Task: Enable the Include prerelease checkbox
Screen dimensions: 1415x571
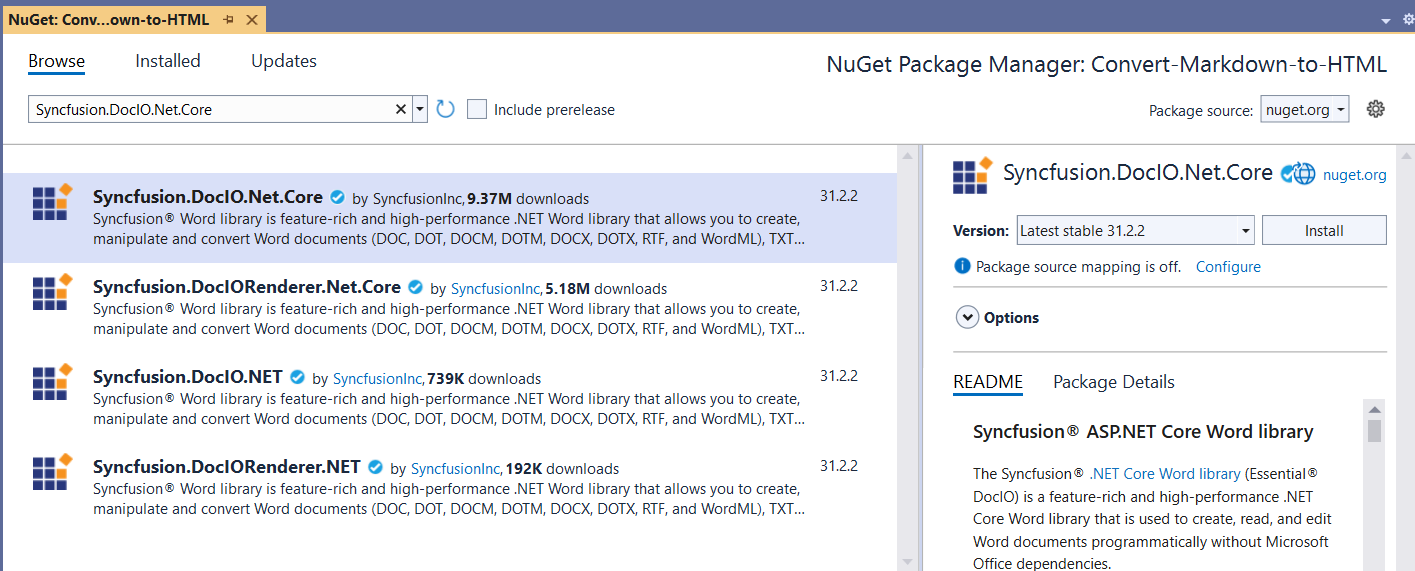Action: point(477,109)
